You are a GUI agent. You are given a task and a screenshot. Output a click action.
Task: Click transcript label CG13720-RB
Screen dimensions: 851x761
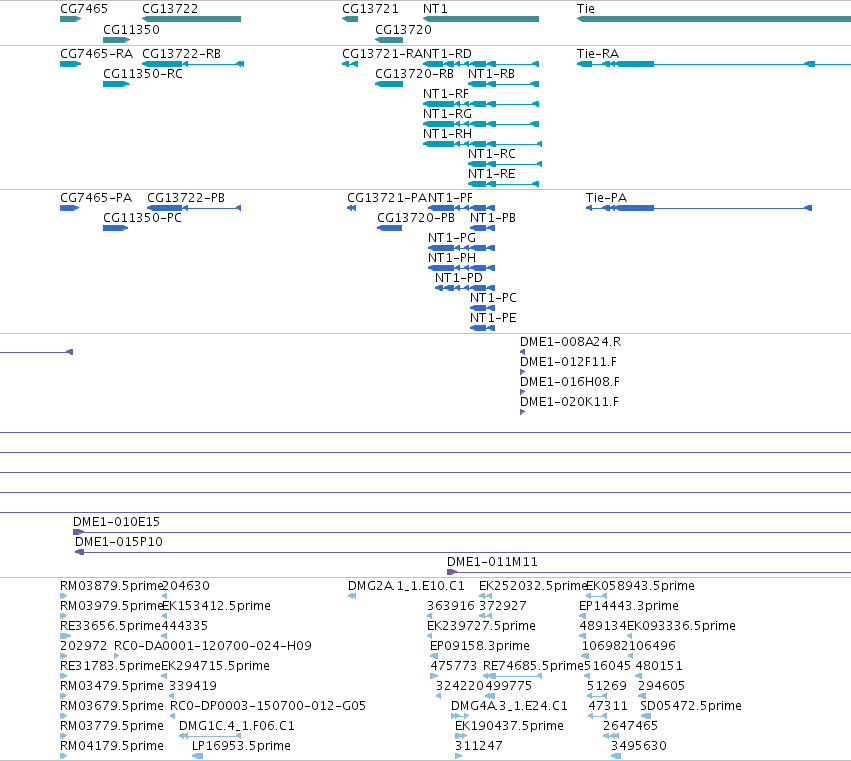point(414,74)
